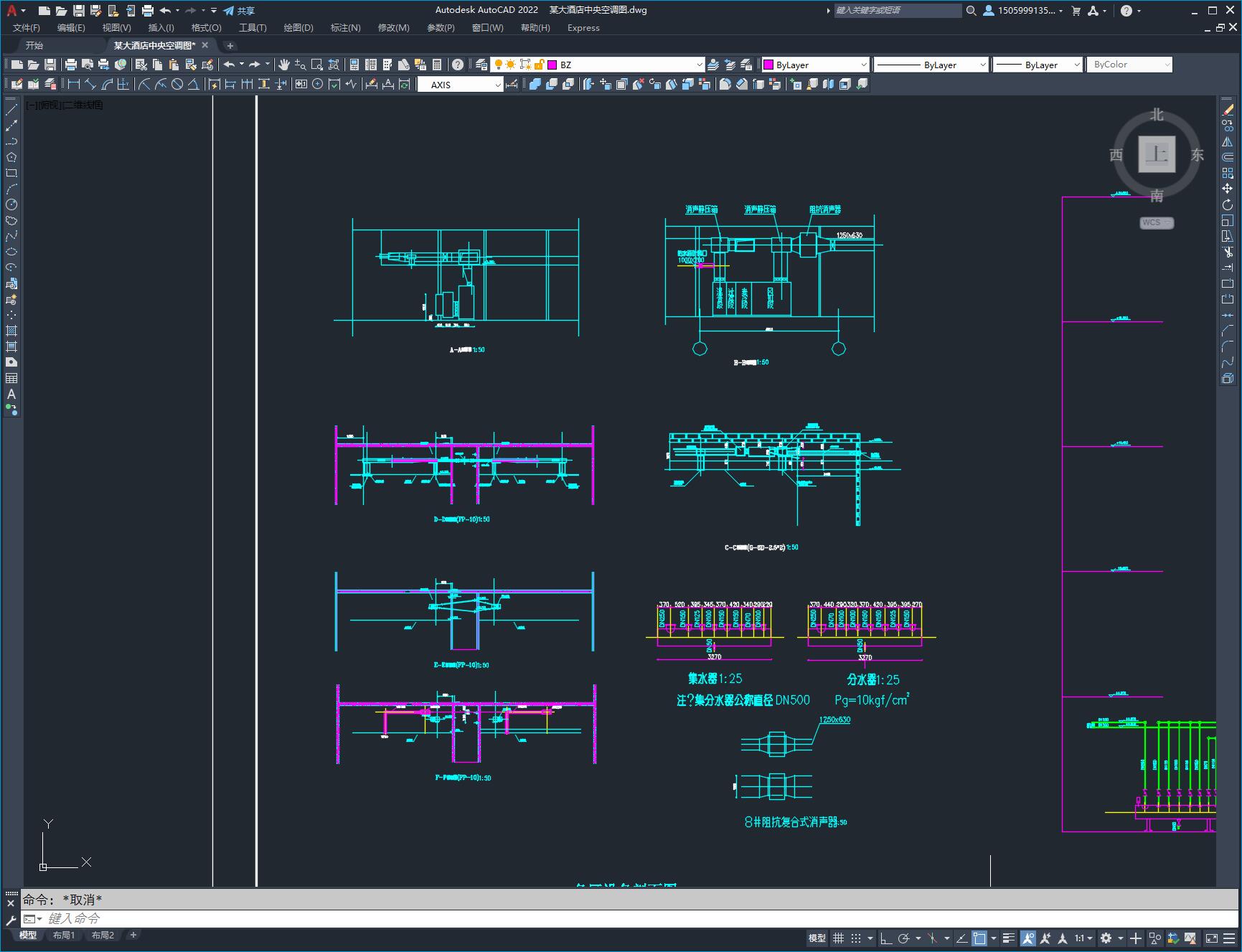Select the Move tool in modify toolbar

pyautogui.click(x=1228, y=189)
